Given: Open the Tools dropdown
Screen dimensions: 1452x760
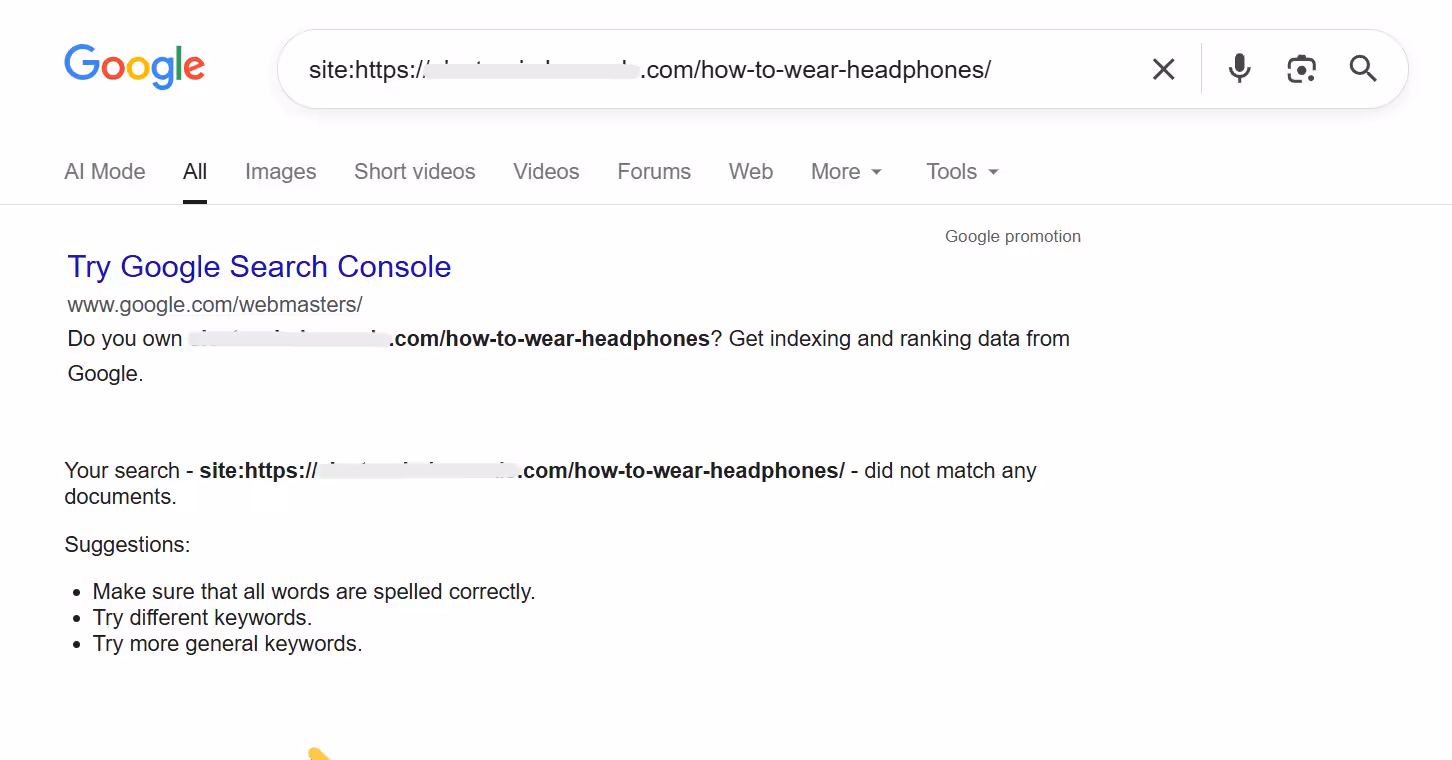Looking at the screenshot, I should (x=960, y=171).
